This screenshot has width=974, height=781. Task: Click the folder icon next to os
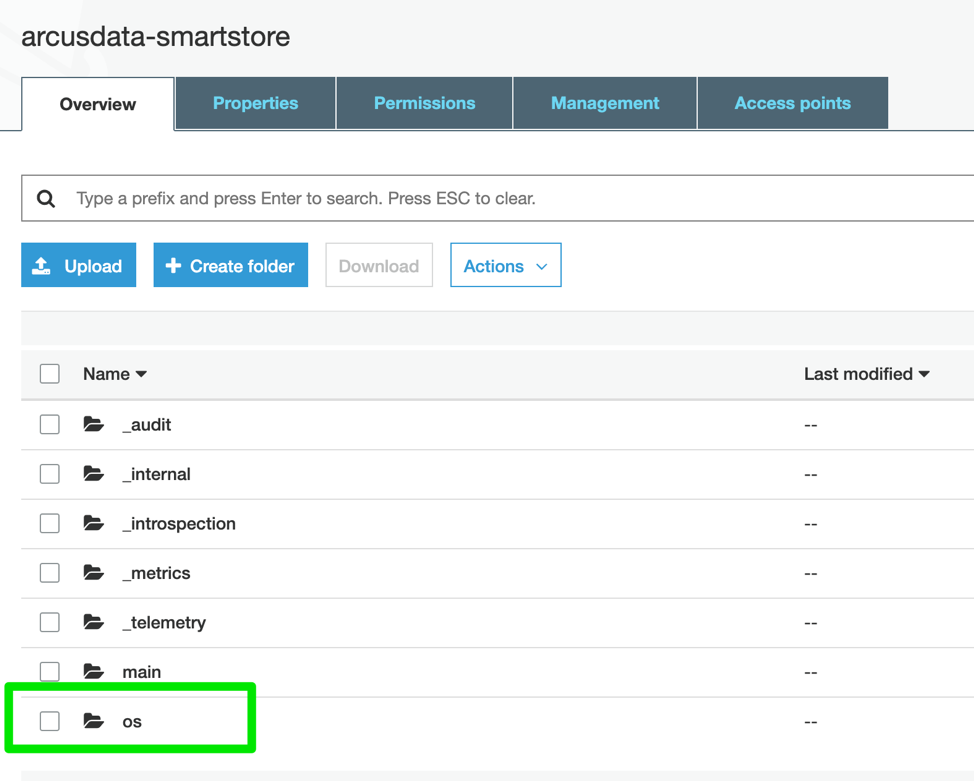93,720
